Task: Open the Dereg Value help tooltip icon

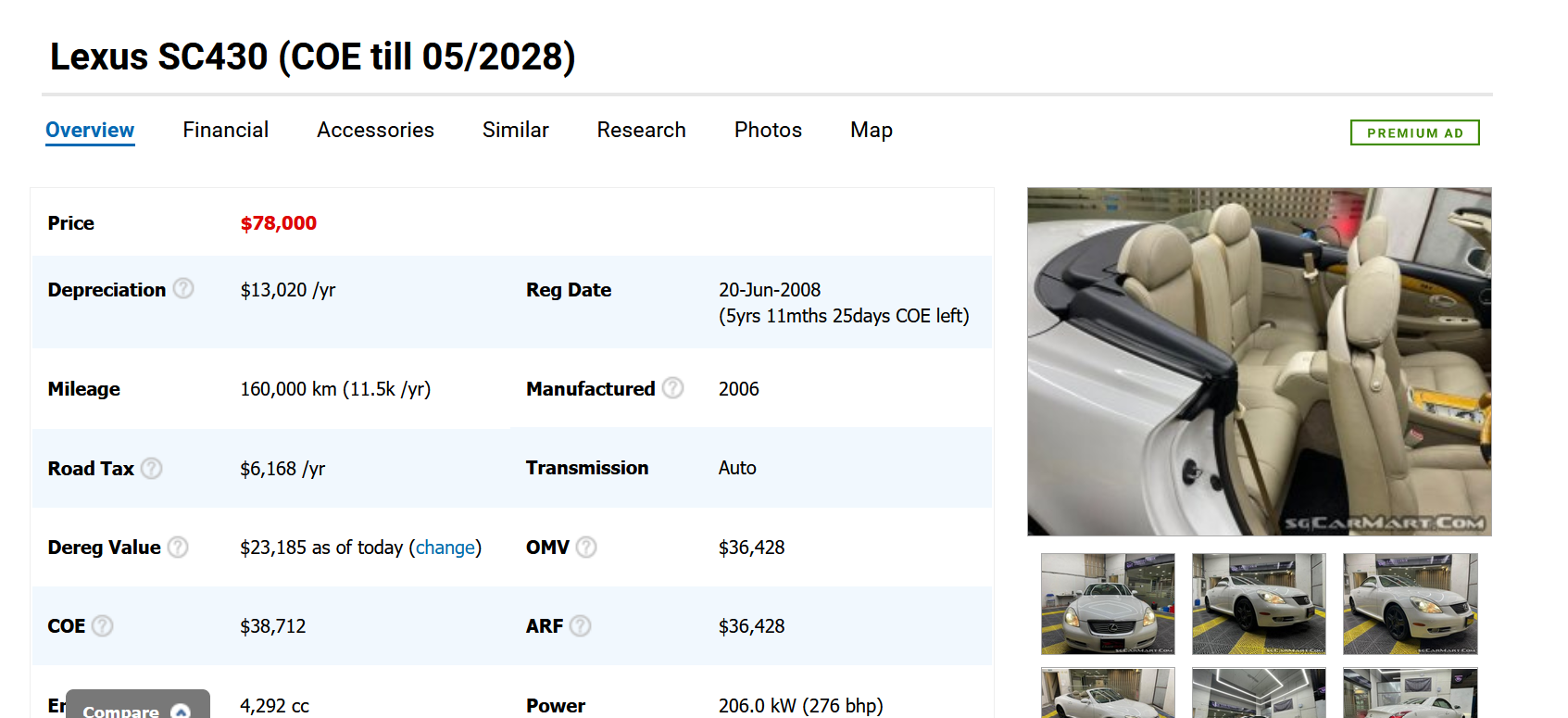Action: pyautogui.click(x=178, y=548)
